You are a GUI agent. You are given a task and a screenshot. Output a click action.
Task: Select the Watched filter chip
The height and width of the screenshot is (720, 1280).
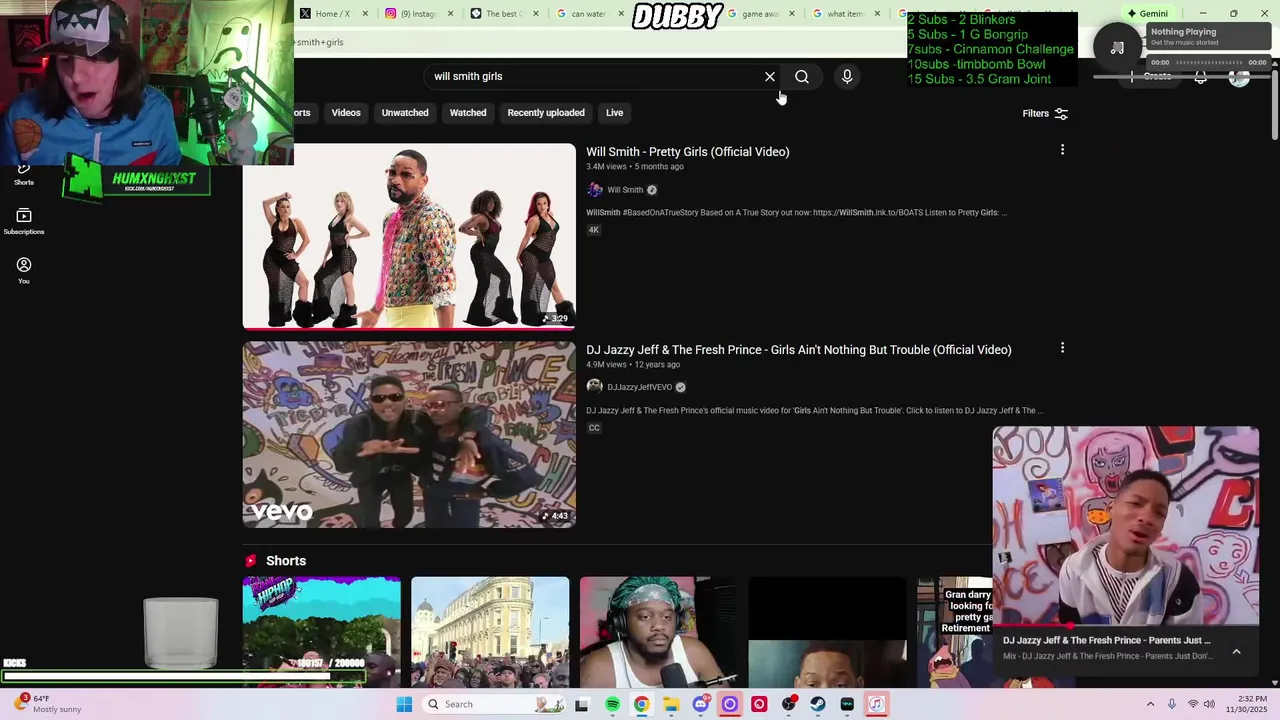pos(468,113)
